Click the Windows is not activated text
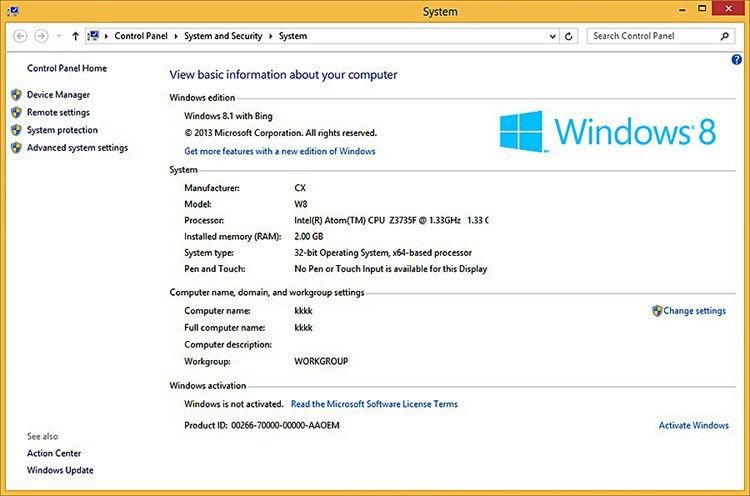 click(234, 404)
